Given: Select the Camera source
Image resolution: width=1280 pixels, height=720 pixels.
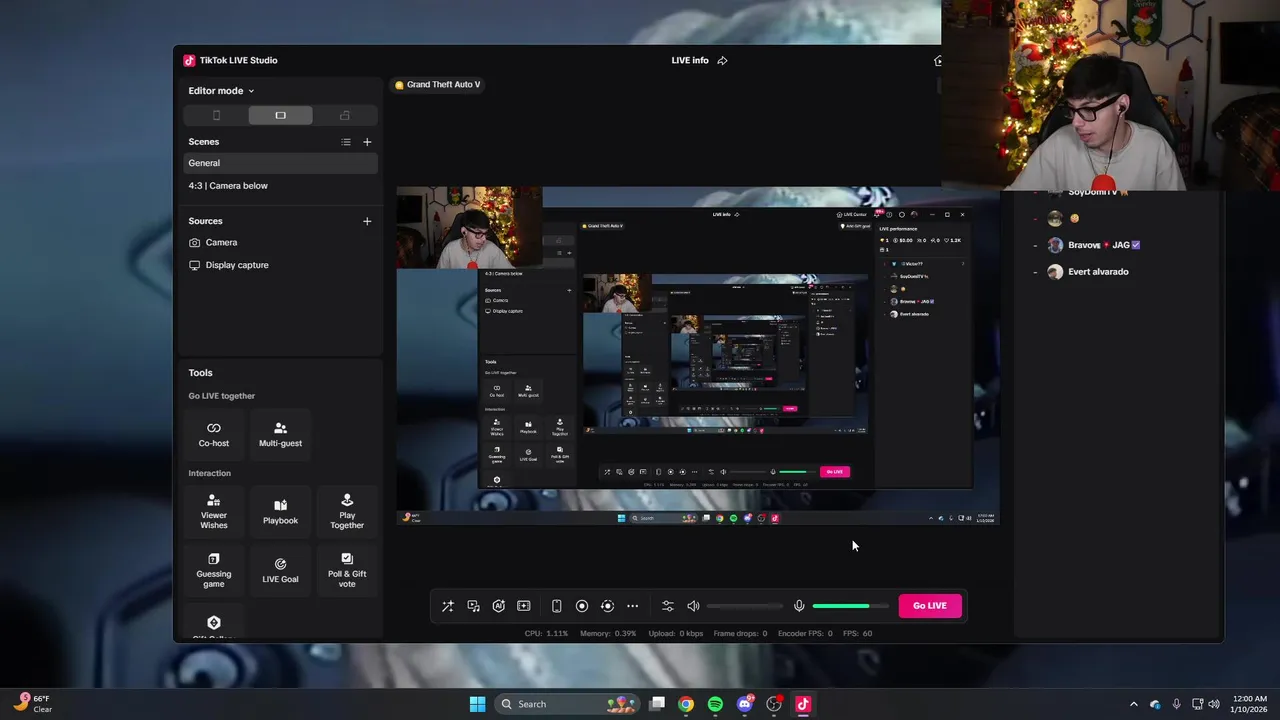Looking at the screenshot, I should [280, 243].
